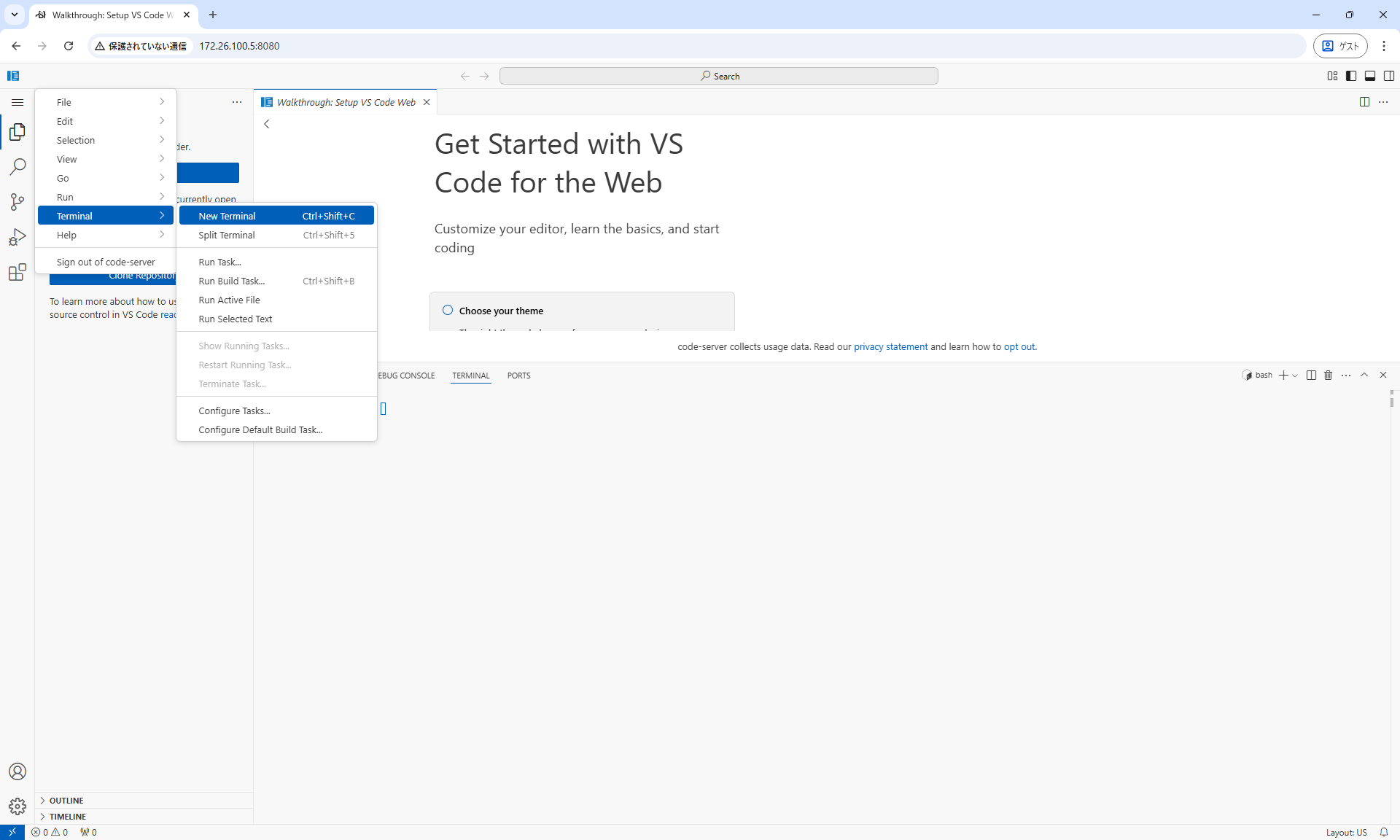This screenshot has width=1400, height=840.
Task: Open the Chrome three-dot menu
Action: (1384, 46)
